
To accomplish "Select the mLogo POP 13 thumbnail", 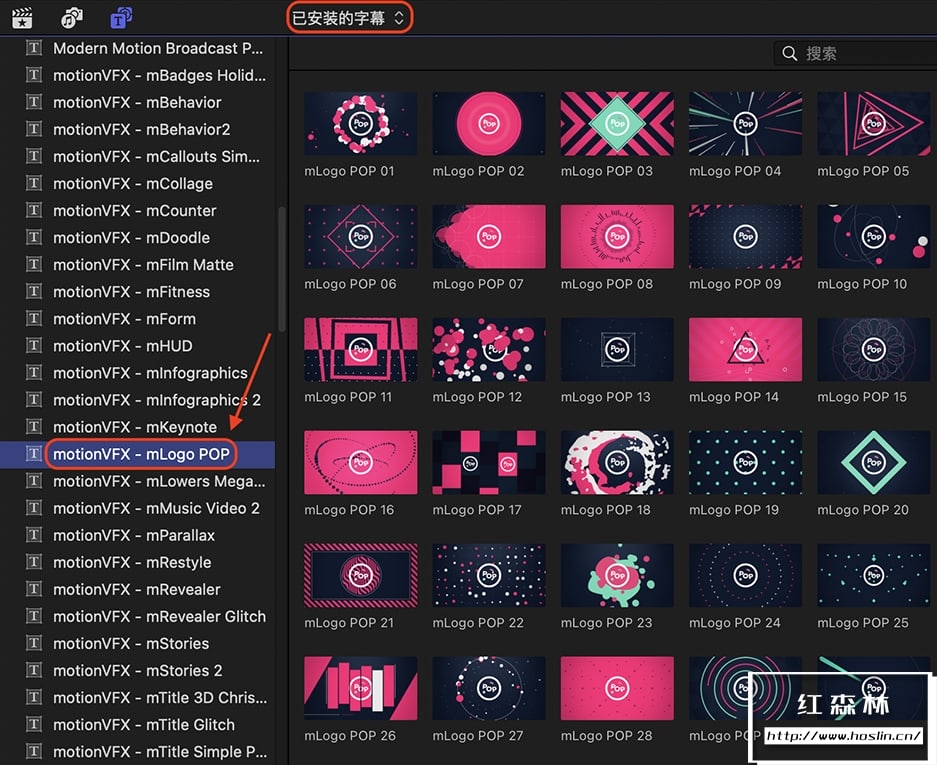I will tap(617, 350).
